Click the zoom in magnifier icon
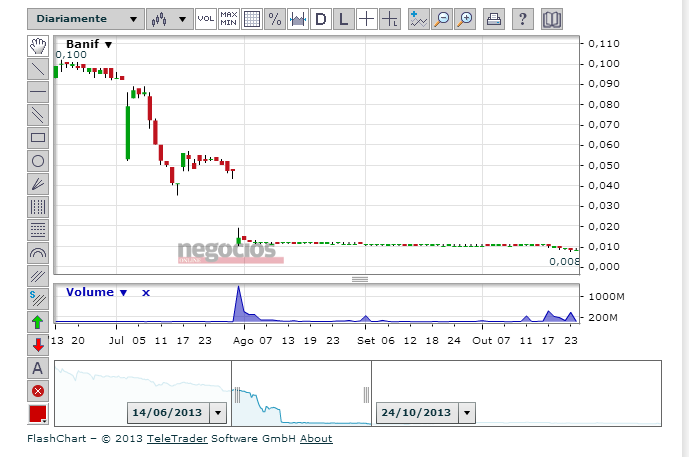This screenshot has height=457, width=689. [x=465, y=19]
